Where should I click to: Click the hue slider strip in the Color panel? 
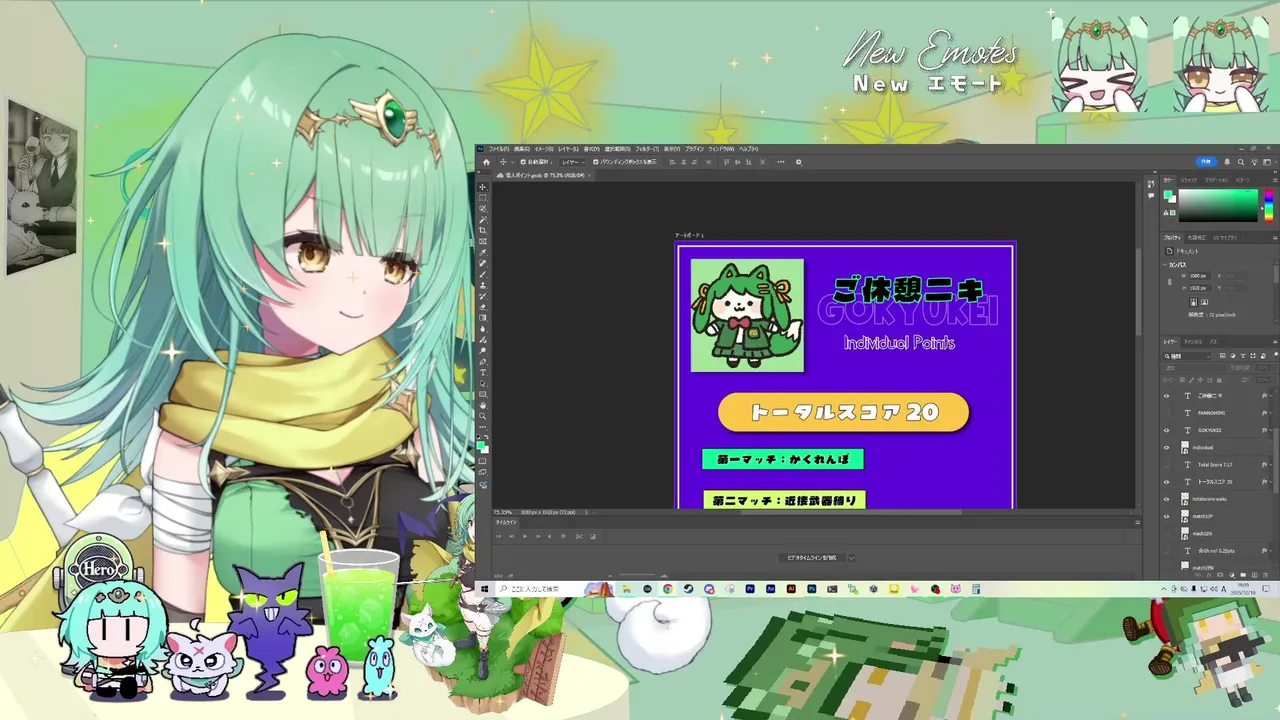[1269, 205]
